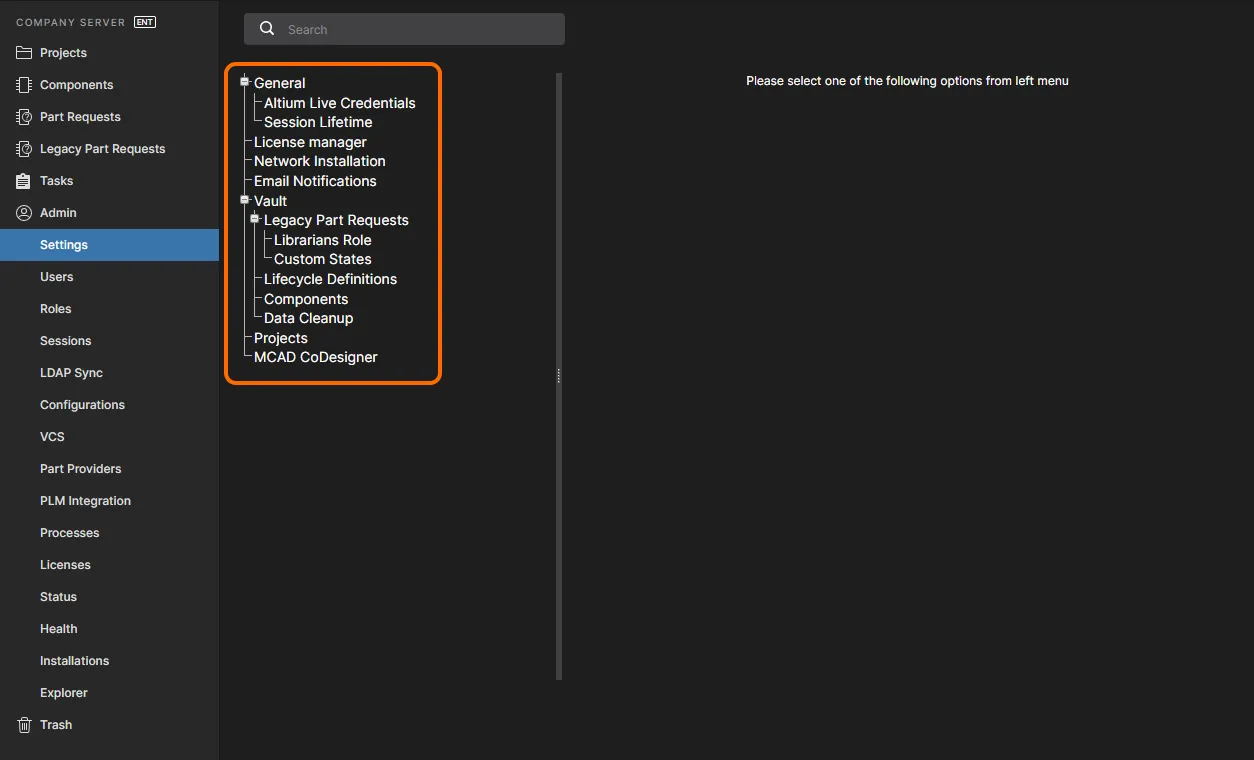This screenshot has width=1254, height=760.
Task: Click the Legacy Part Requests icon
Action: (24, 149)
